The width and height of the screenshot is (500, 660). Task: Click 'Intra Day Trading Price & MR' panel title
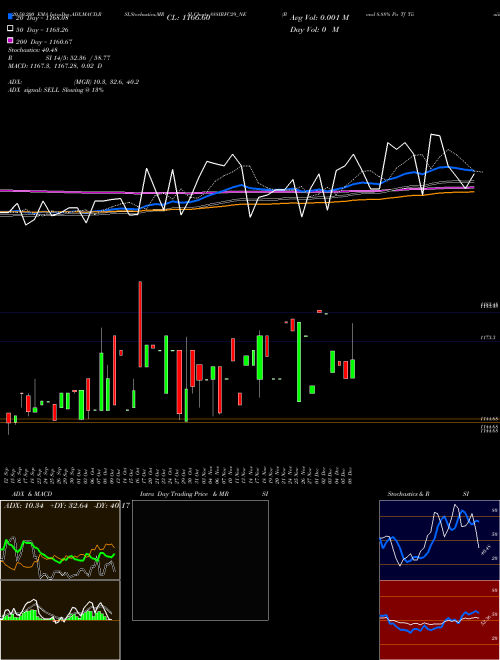(184, 494)
